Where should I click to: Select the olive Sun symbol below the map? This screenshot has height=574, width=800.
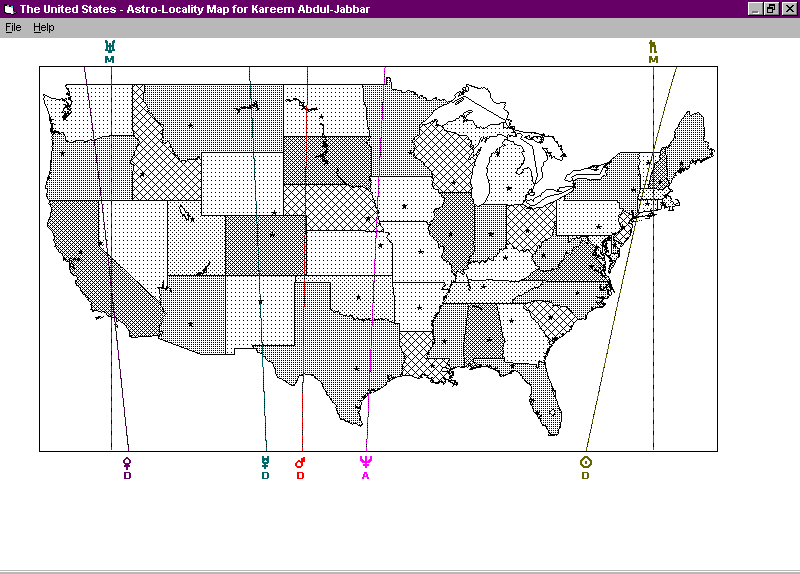pyautogui.click(x=586, y=462)
